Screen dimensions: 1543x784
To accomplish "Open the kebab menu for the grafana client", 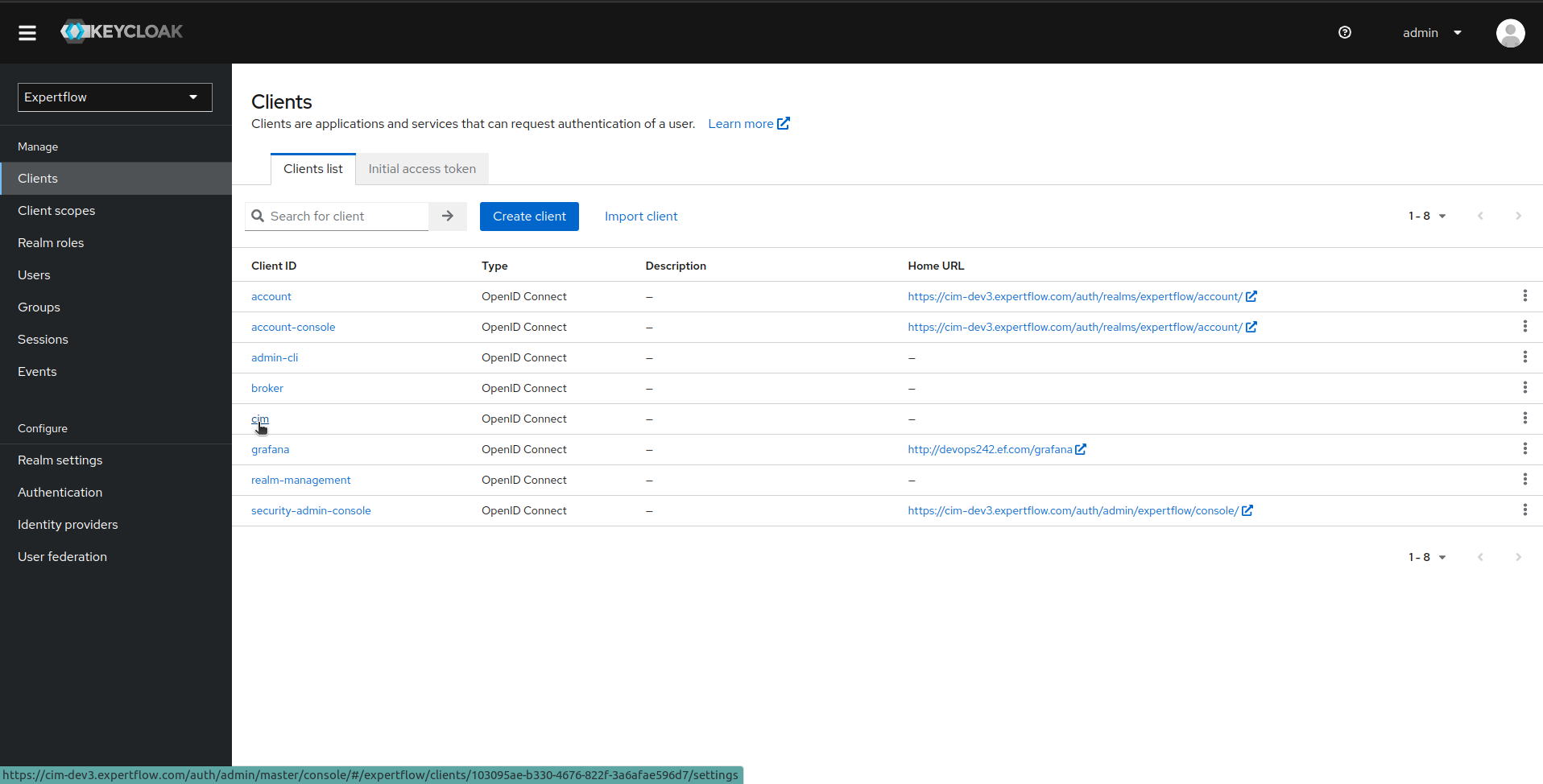I will tap(1525, 448).
